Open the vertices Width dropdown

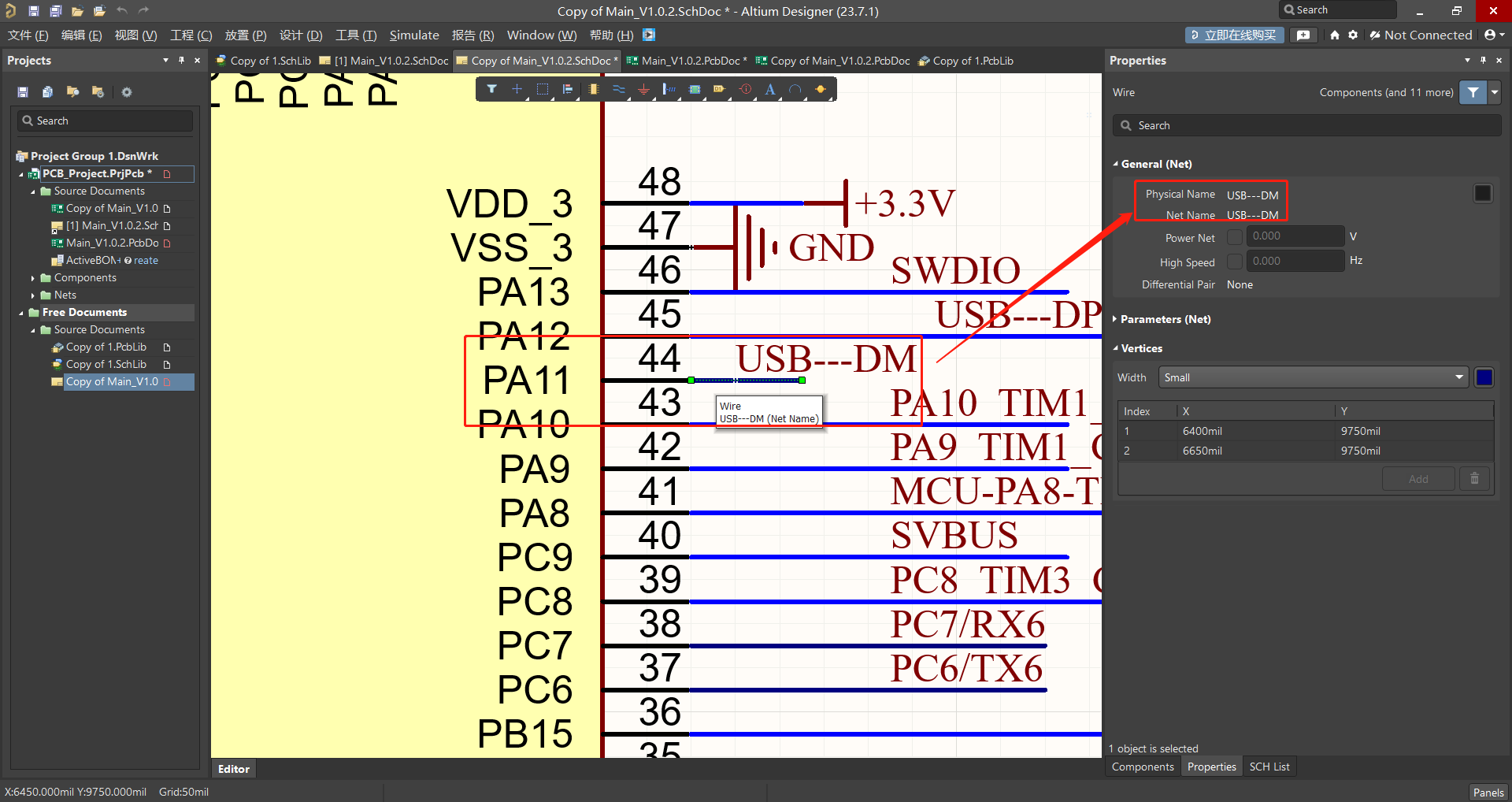1313,378
